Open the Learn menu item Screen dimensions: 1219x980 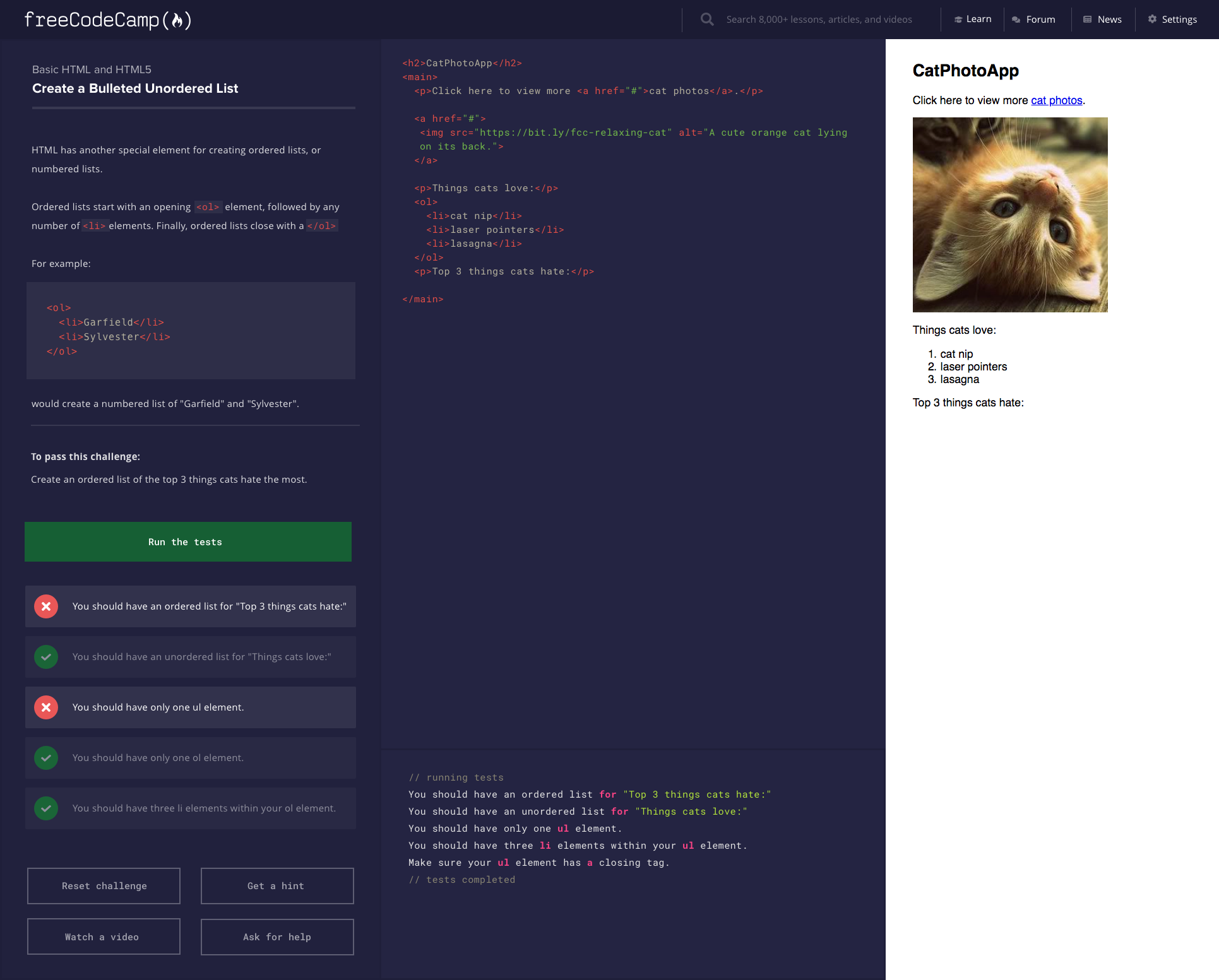tap(973, 20)
